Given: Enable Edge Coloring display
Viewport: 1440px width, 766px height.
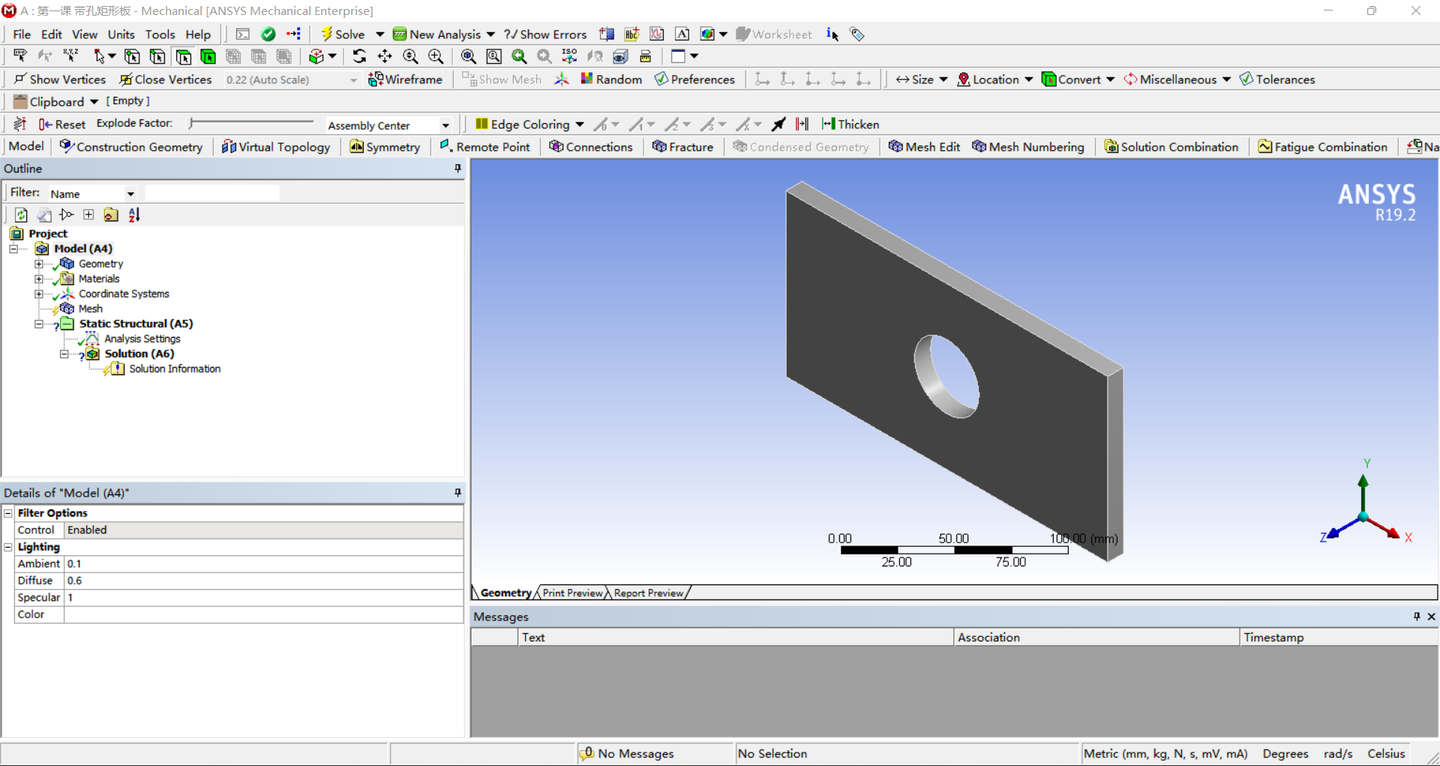Looking at the screenshot, I should click(x=528, y=123).
